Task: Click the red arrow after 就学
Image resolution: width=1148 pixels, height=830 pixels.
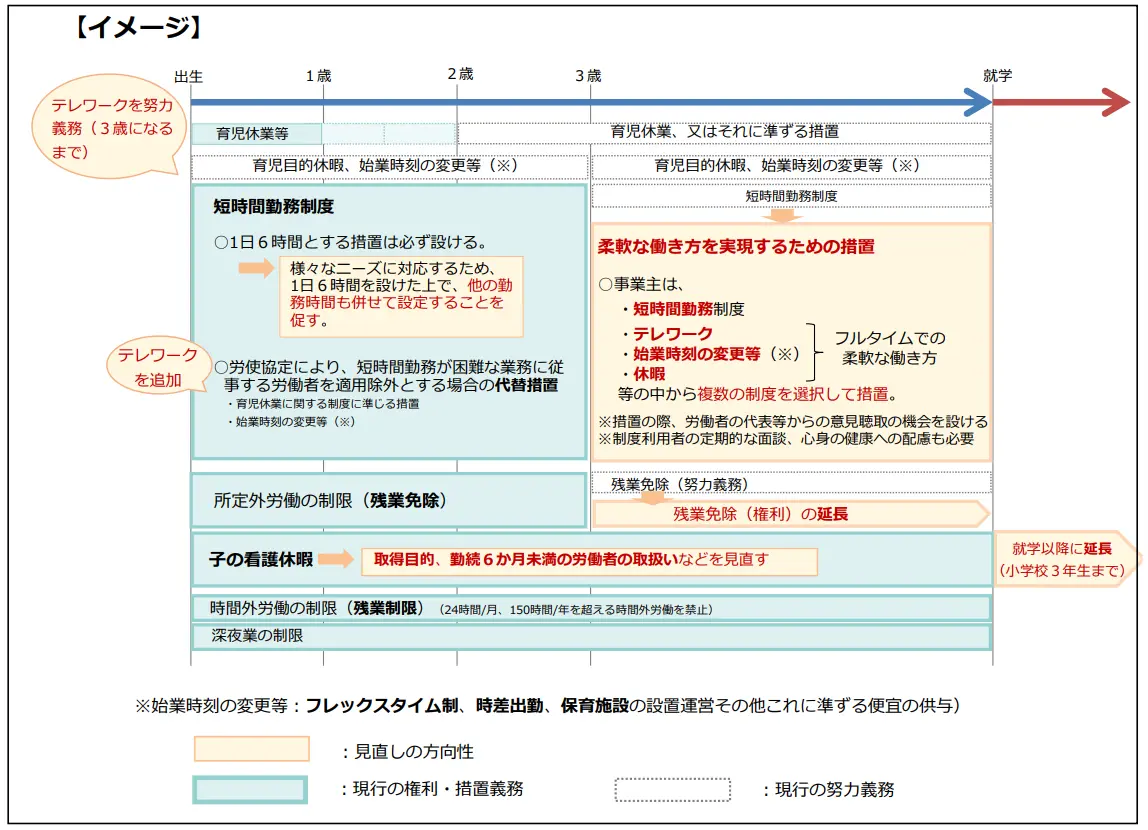Action: click(x=1061, y=102)
